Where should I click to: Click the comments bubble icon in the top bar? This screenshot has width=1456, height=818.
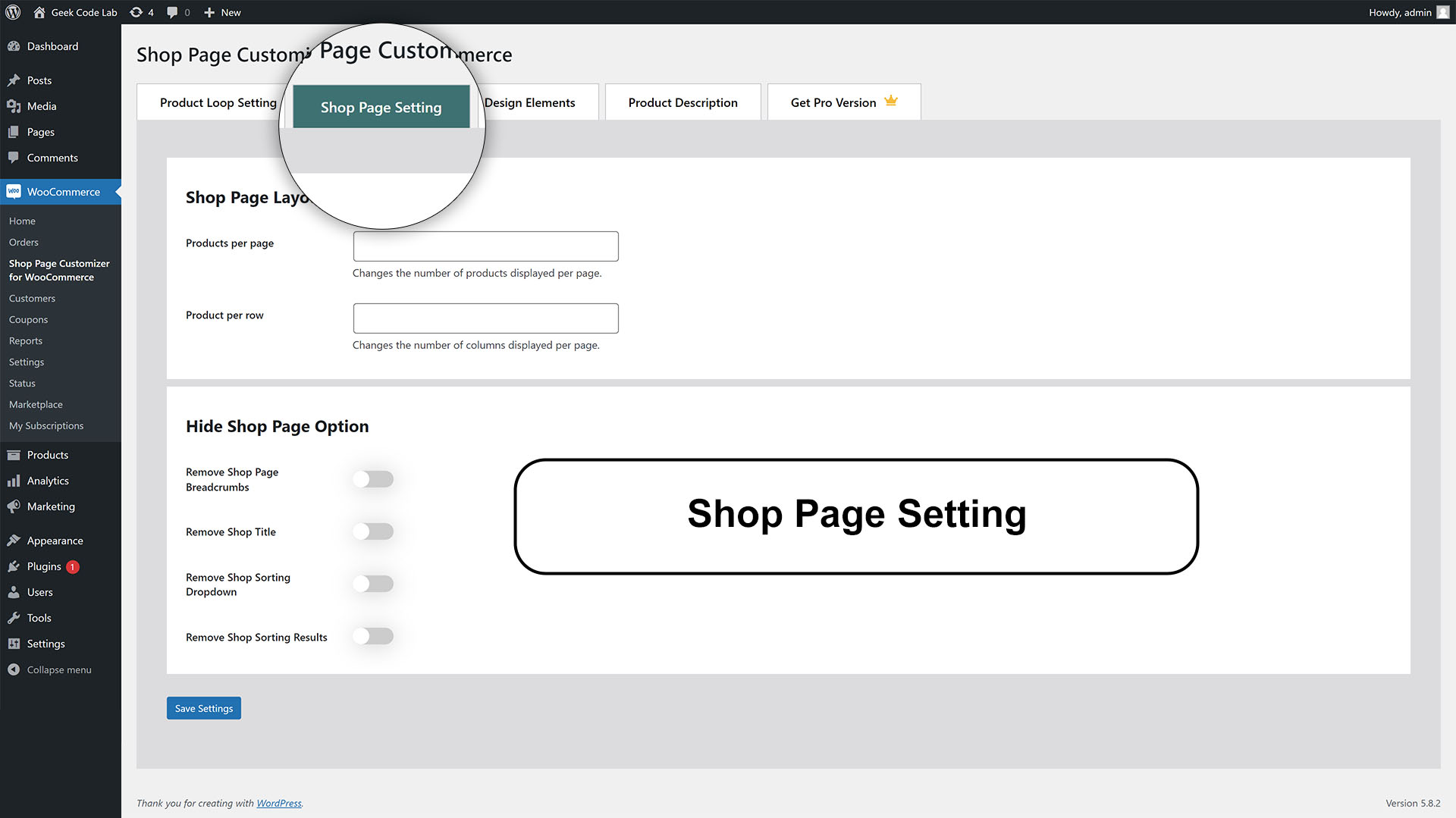[172, 12]
